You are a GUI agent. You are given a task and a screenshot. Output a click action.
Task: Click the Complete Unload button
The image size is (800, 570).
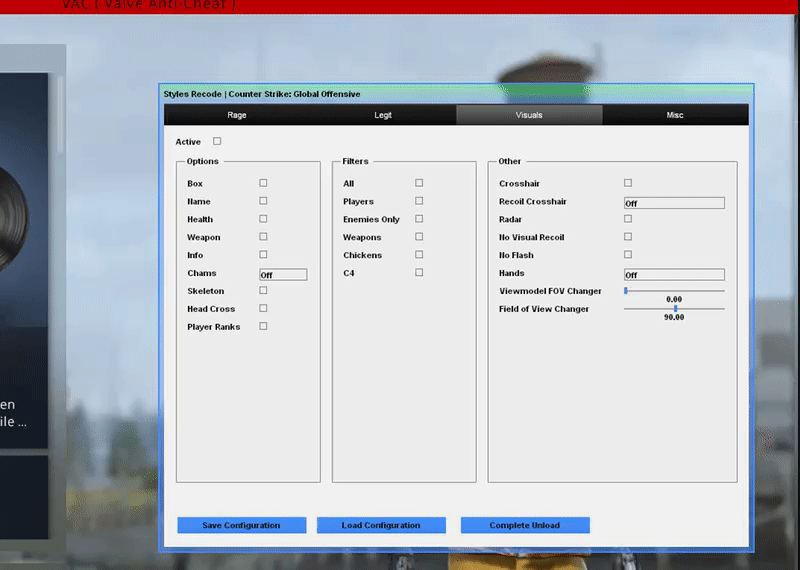(525, 525)
